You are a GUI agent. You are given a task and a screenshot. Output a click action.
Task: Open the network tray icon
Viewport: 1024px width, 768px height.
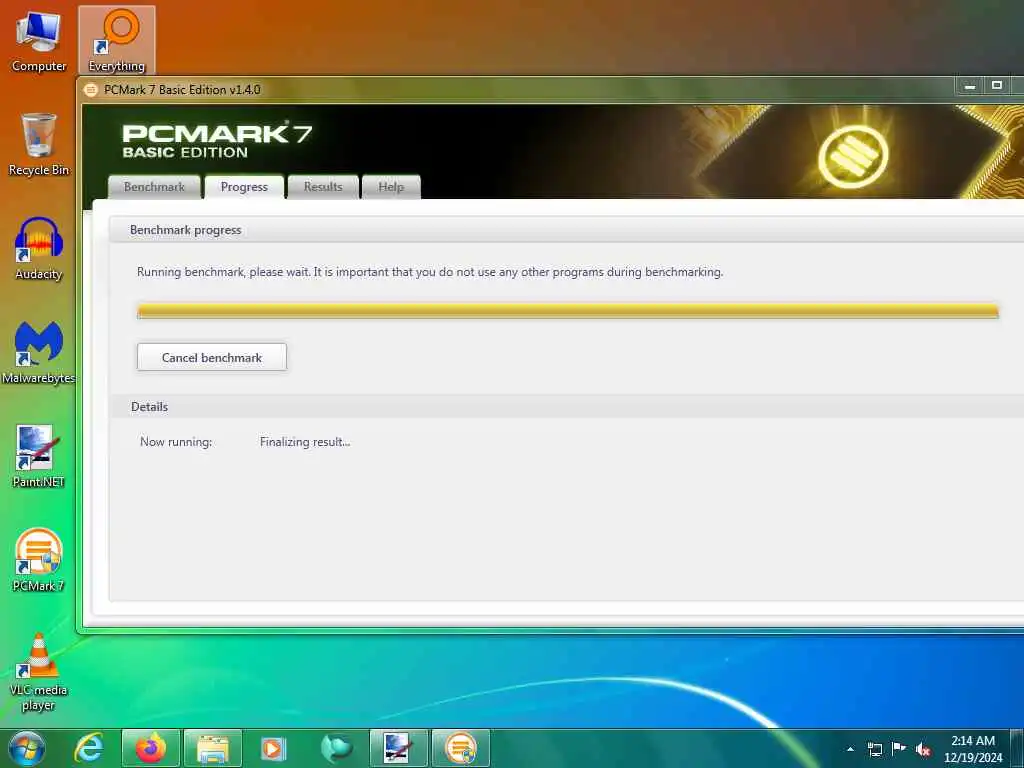click(874, 749)
